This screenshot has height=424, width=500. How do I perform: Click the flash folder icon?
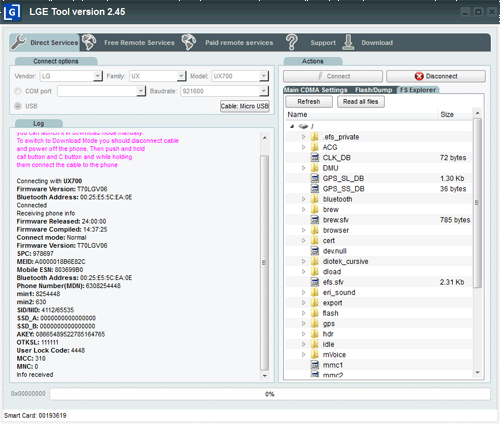click(x=314, y=313)
